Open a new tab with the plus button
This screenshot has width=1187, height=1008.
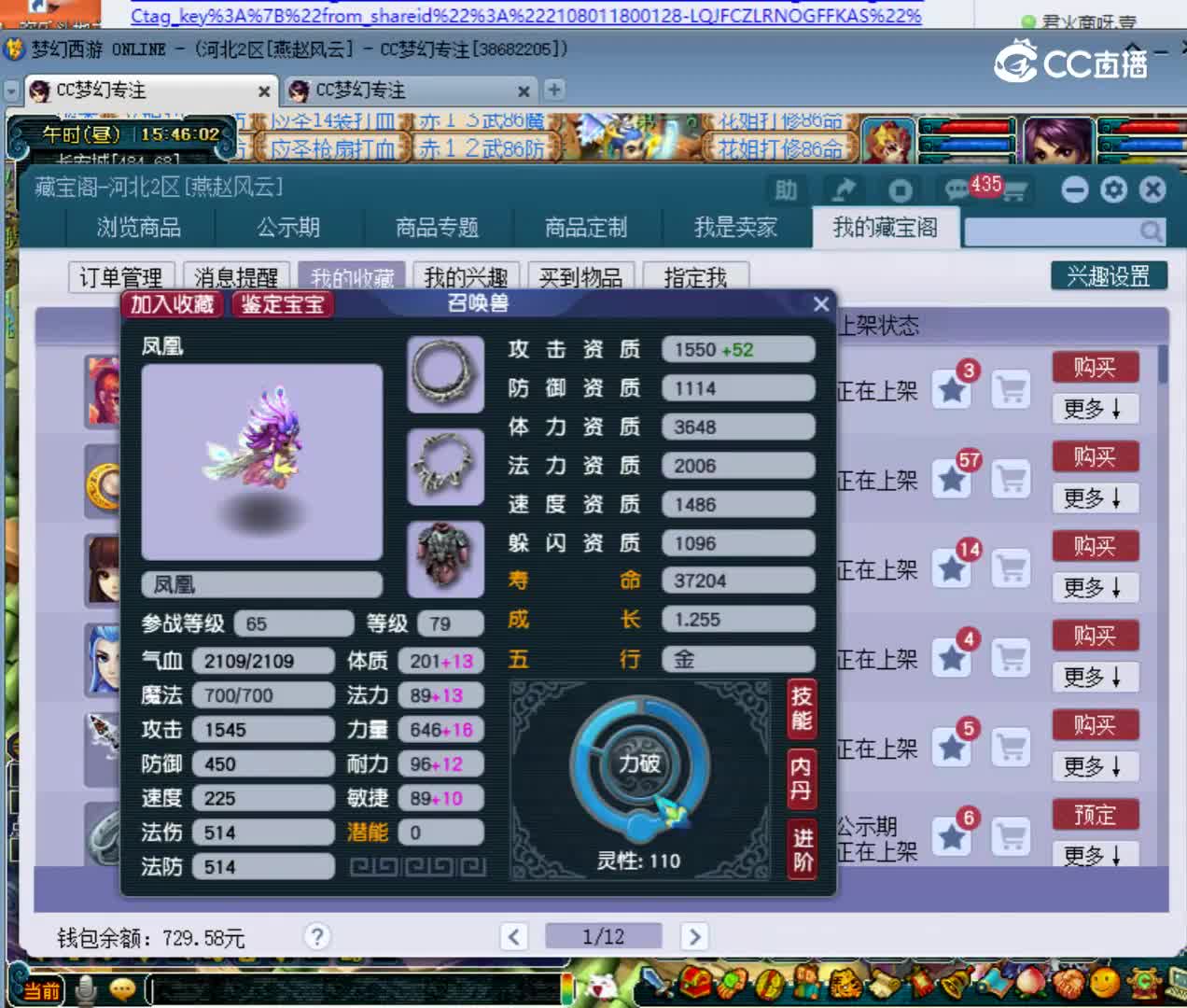tap(554, 90)
